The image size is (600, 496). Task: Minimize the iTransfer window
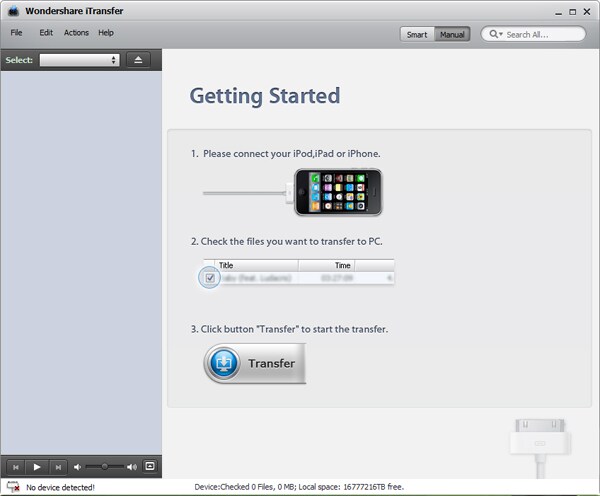click(x=559, y=12)
